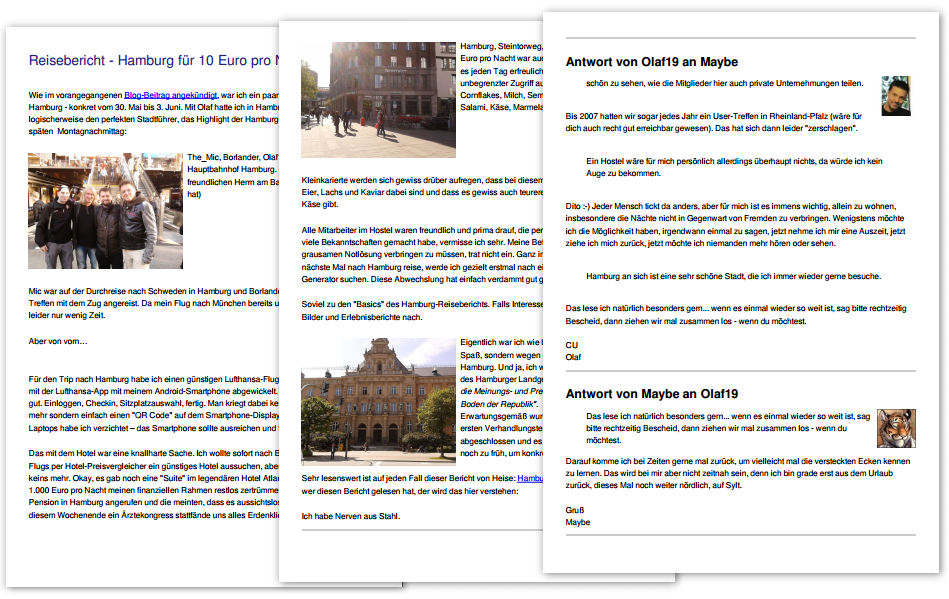Screen dimensions: 949x599
Task: Click the paragraph starting 'Dito :-) Jeder Mensch'
Action: coord(735,224)
